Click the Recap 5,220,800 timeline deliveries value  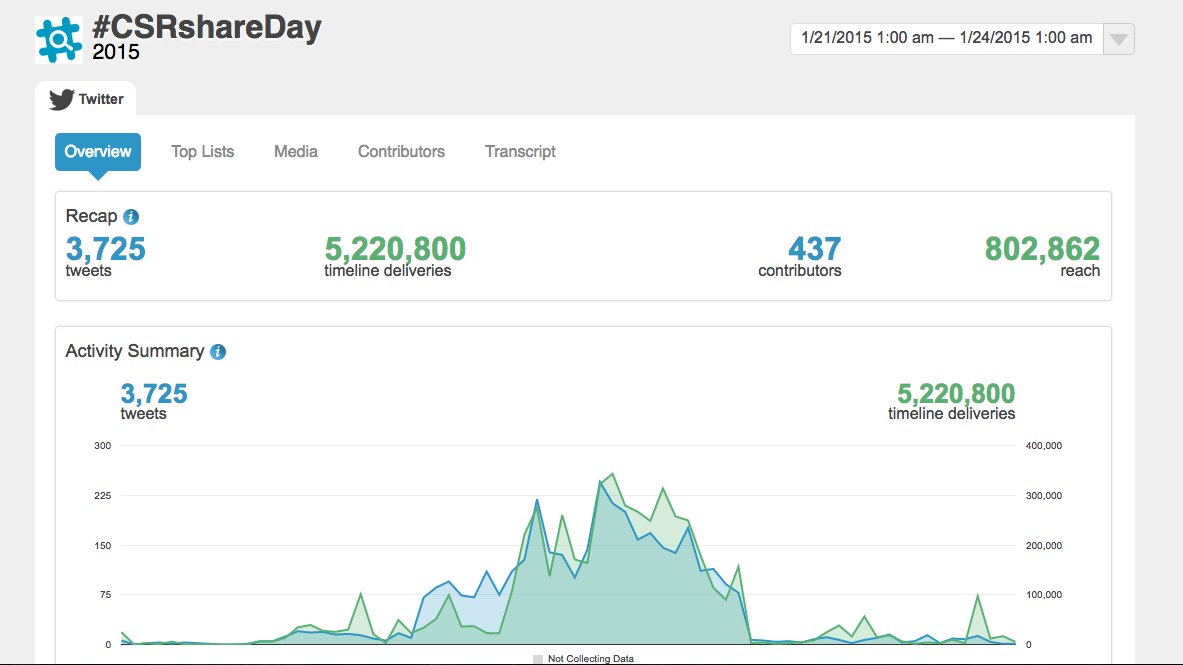point(395,249)
